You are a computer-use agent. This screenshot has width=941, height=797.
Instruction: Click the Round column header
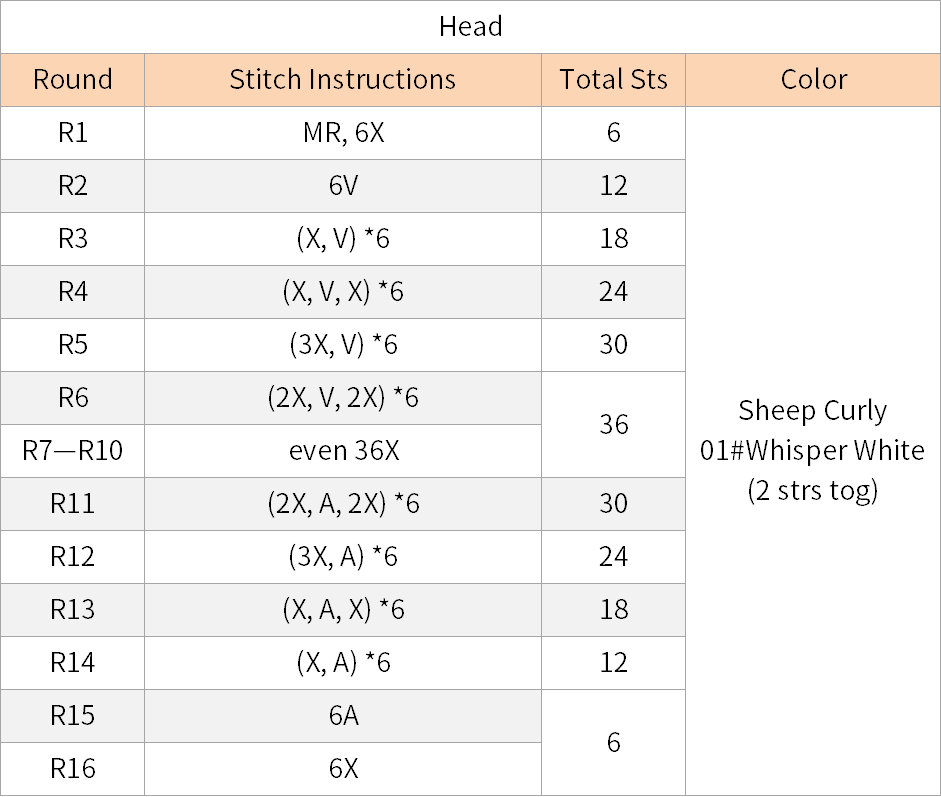(73, 80)
